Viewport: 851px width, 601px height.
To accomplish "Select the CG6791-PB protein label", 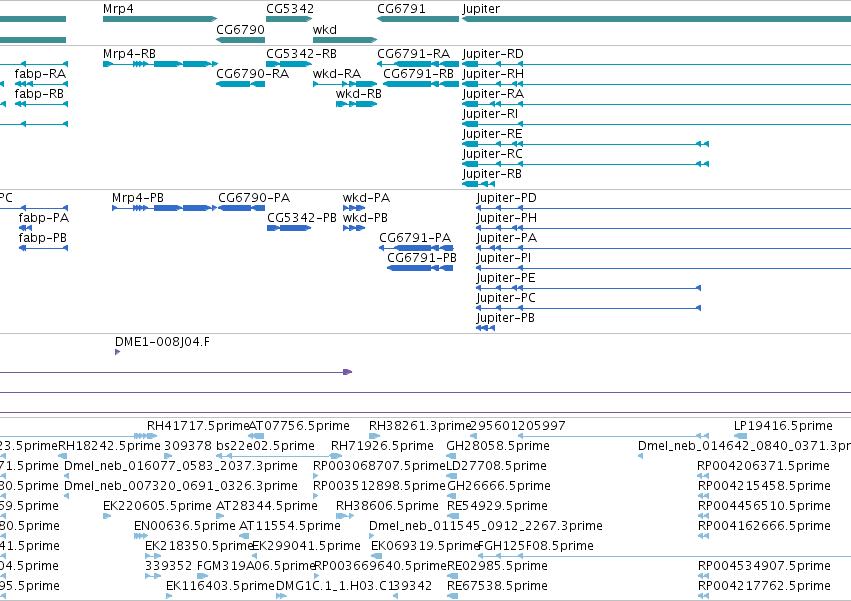I will pos(422,257).
